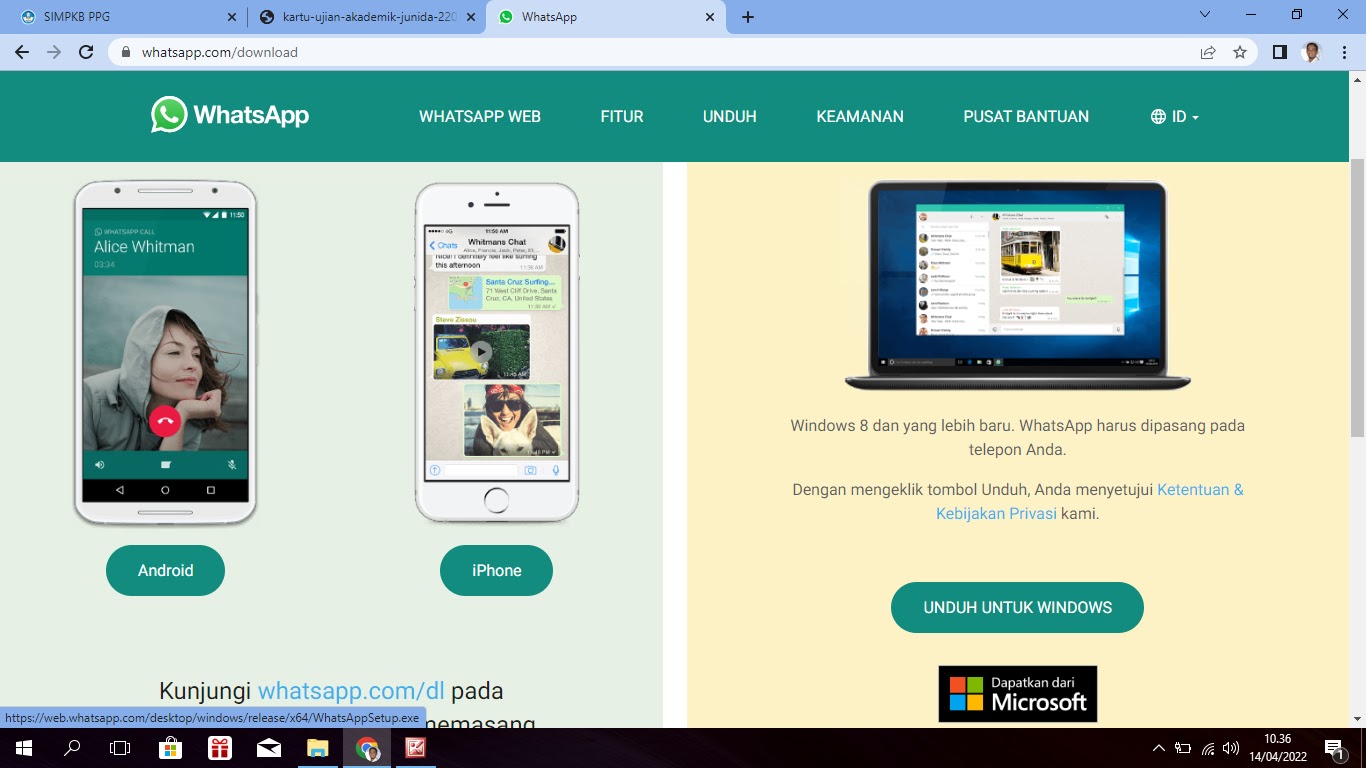The height and width of the screenshot is (768, 1366).
Task: Click the laptop WhatsApp desktop image
Action: tap(1018, 285)
